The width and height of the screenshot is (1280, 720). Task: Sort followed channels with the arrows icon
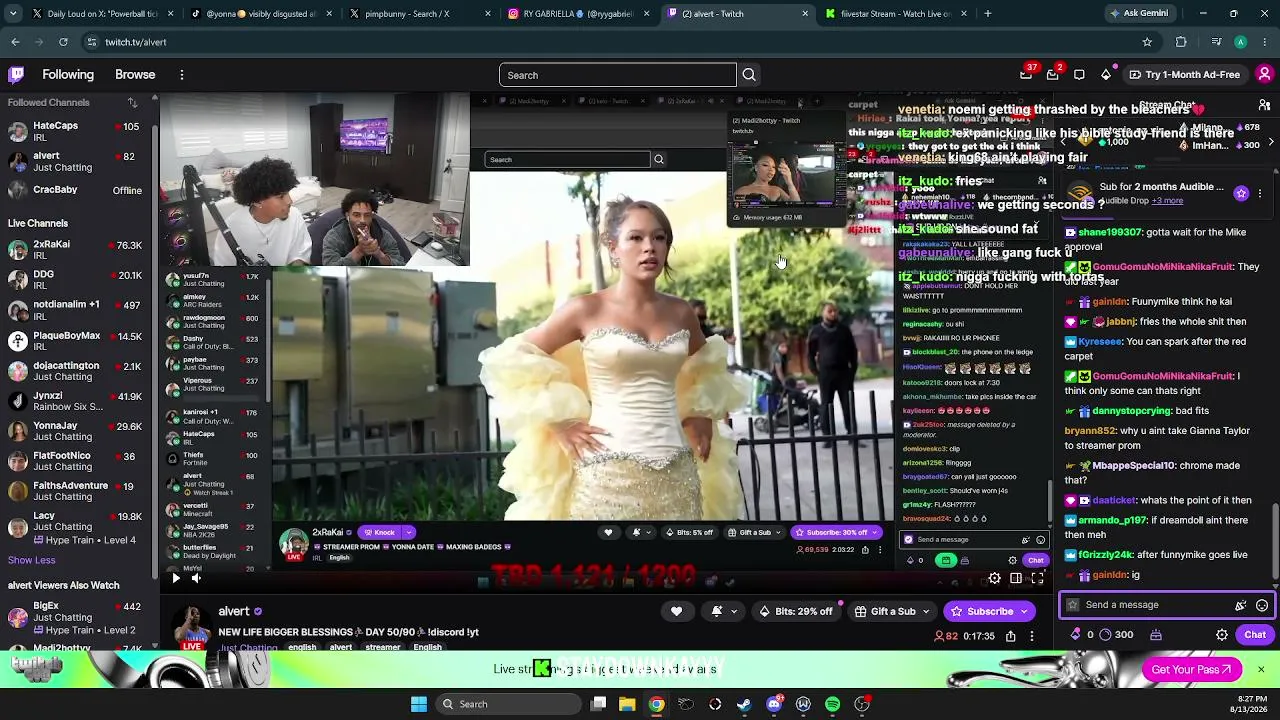(x=132, y=102)
